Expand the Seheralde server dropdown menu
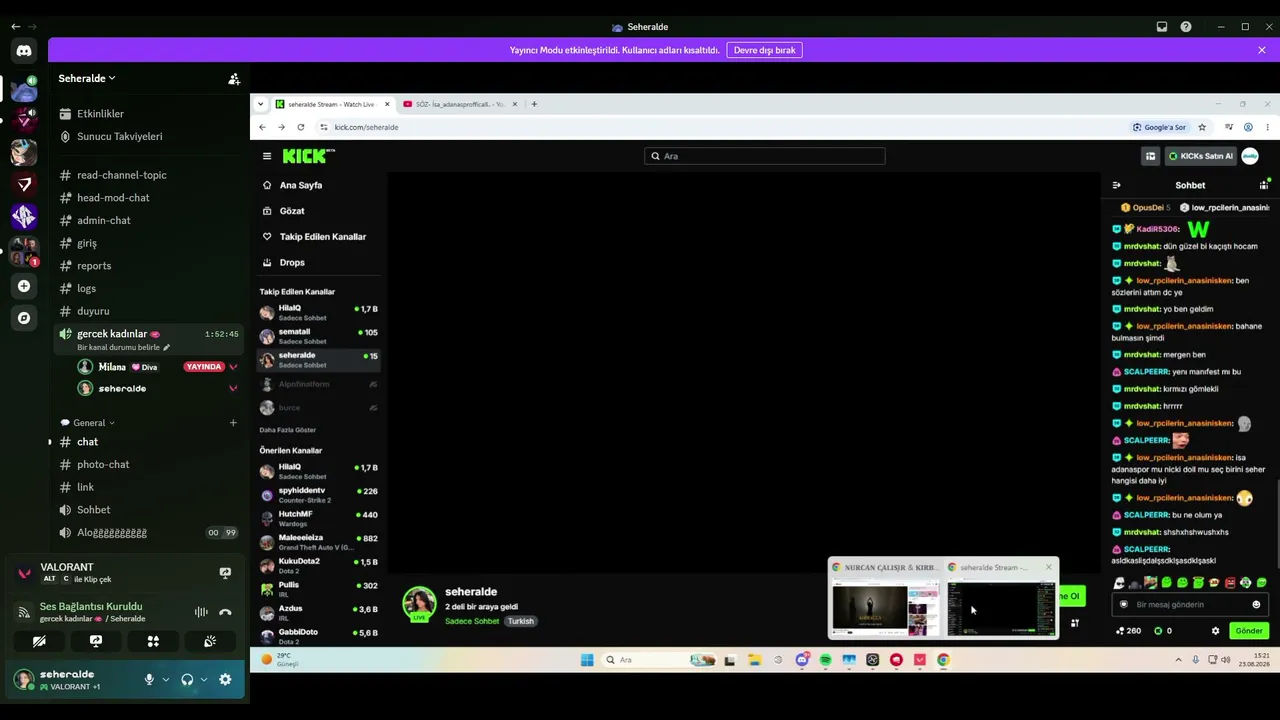 point(87,78)
